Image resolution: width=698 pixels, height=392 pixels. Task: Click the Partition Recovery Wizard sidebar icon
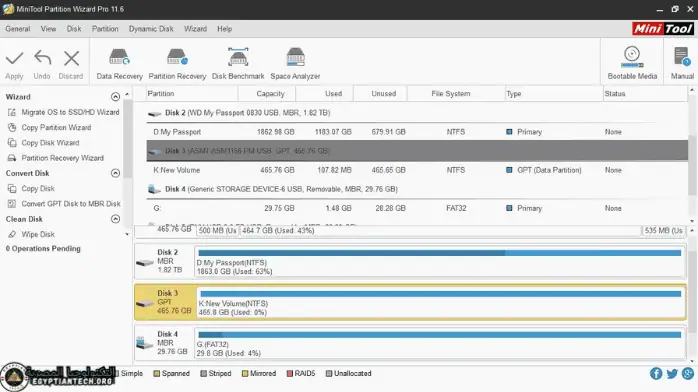click(12, 158)
